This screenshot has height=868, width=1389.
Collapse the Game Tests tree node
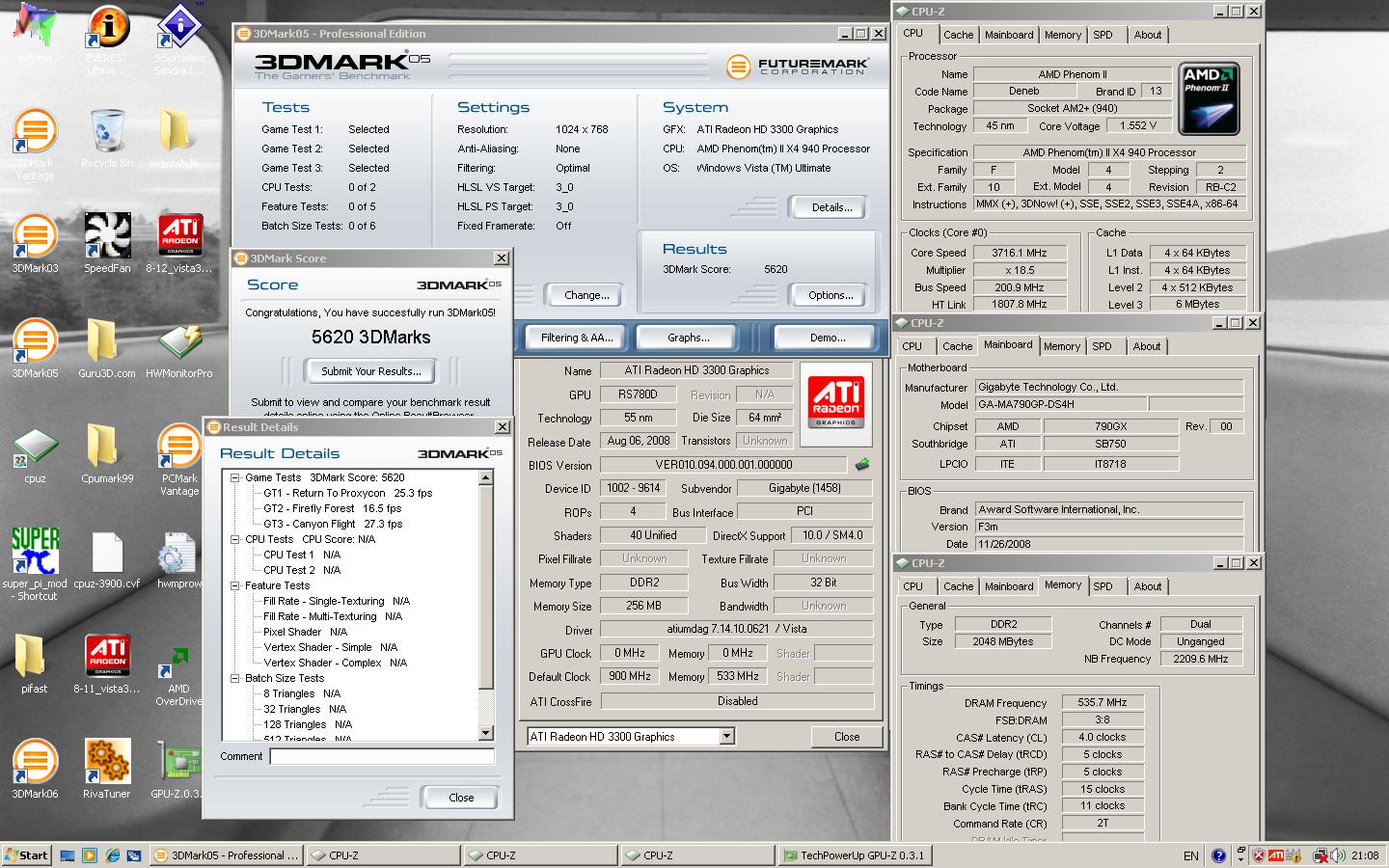[x=234, y=477]
